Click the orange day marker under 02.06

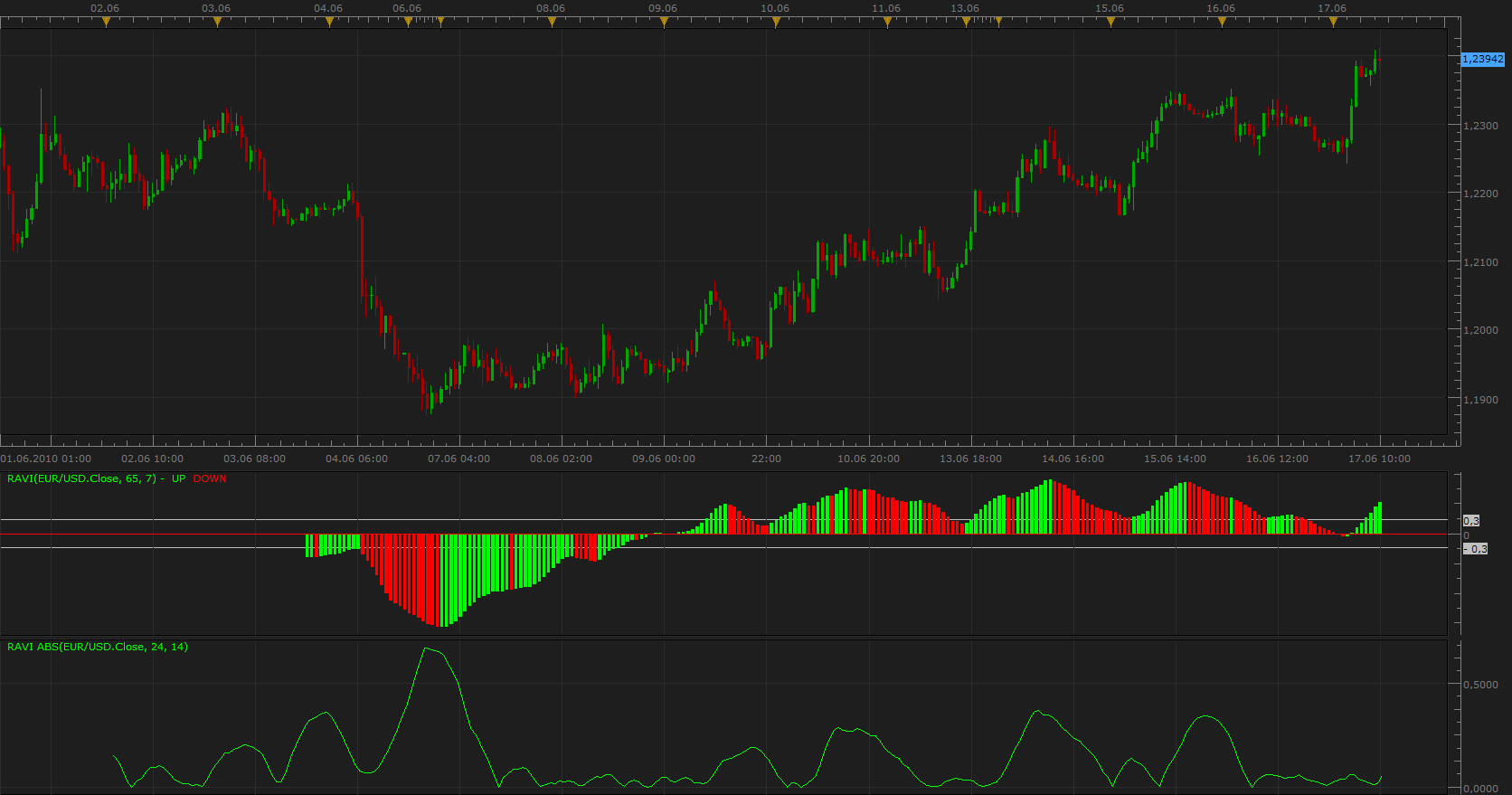pos(106,22)
